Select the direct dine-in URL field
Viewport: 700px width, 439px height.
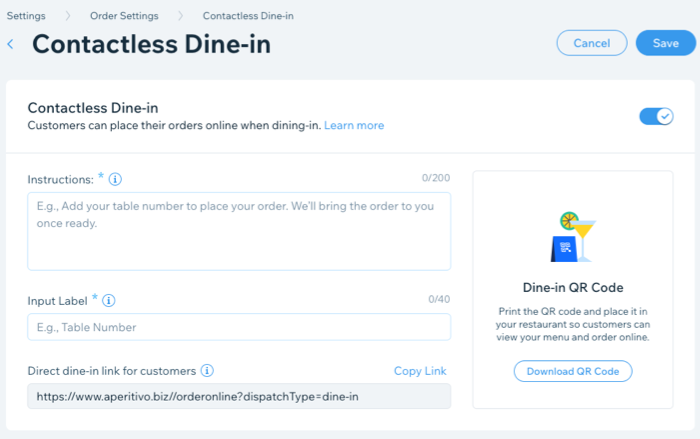pyautogui.click(x=239, y=397)
